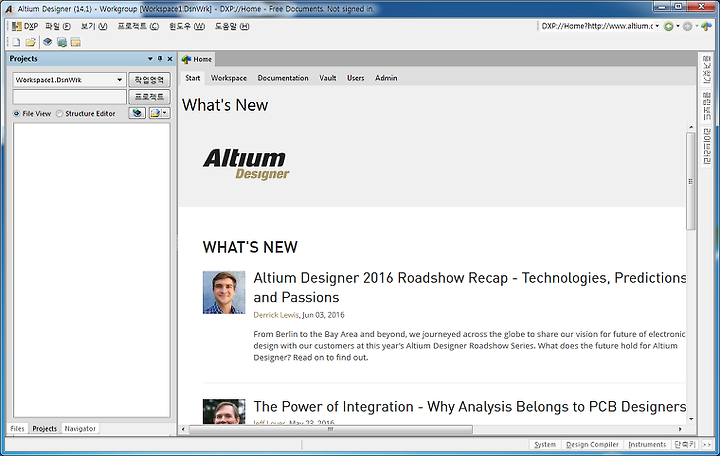The height and width of the screenshot is (456, 720).
Task: Pin the Projects panel
Action: pyautogui.click(x=160, y=59)
